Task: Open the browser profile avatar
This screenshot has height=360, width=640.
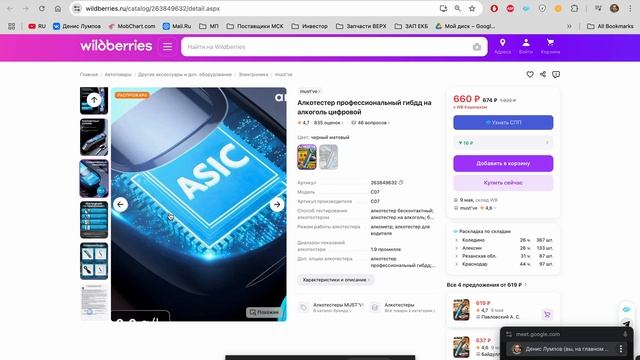Action: tap(614, 9)
